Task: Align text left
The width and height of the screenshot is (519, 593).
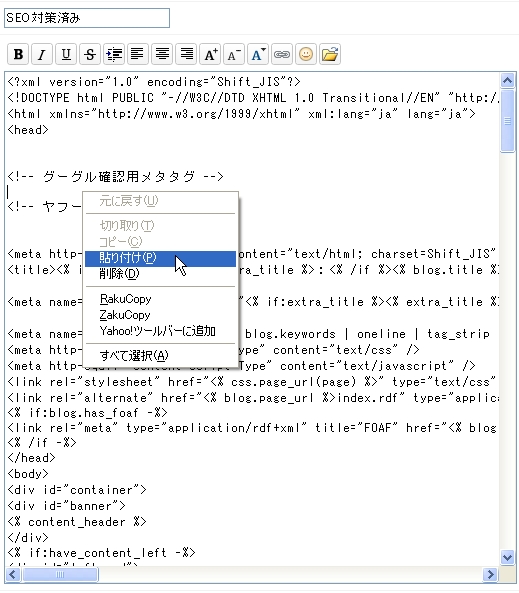Action: (x=138, y=54)
